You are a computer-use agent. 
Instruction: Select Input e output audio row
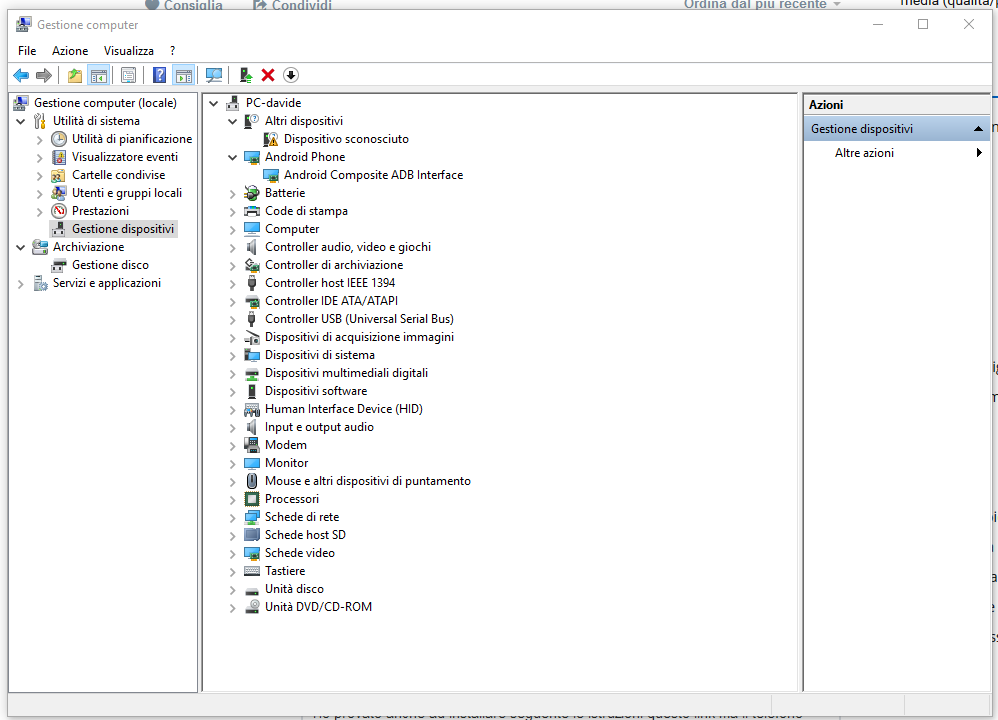(319, 427)
